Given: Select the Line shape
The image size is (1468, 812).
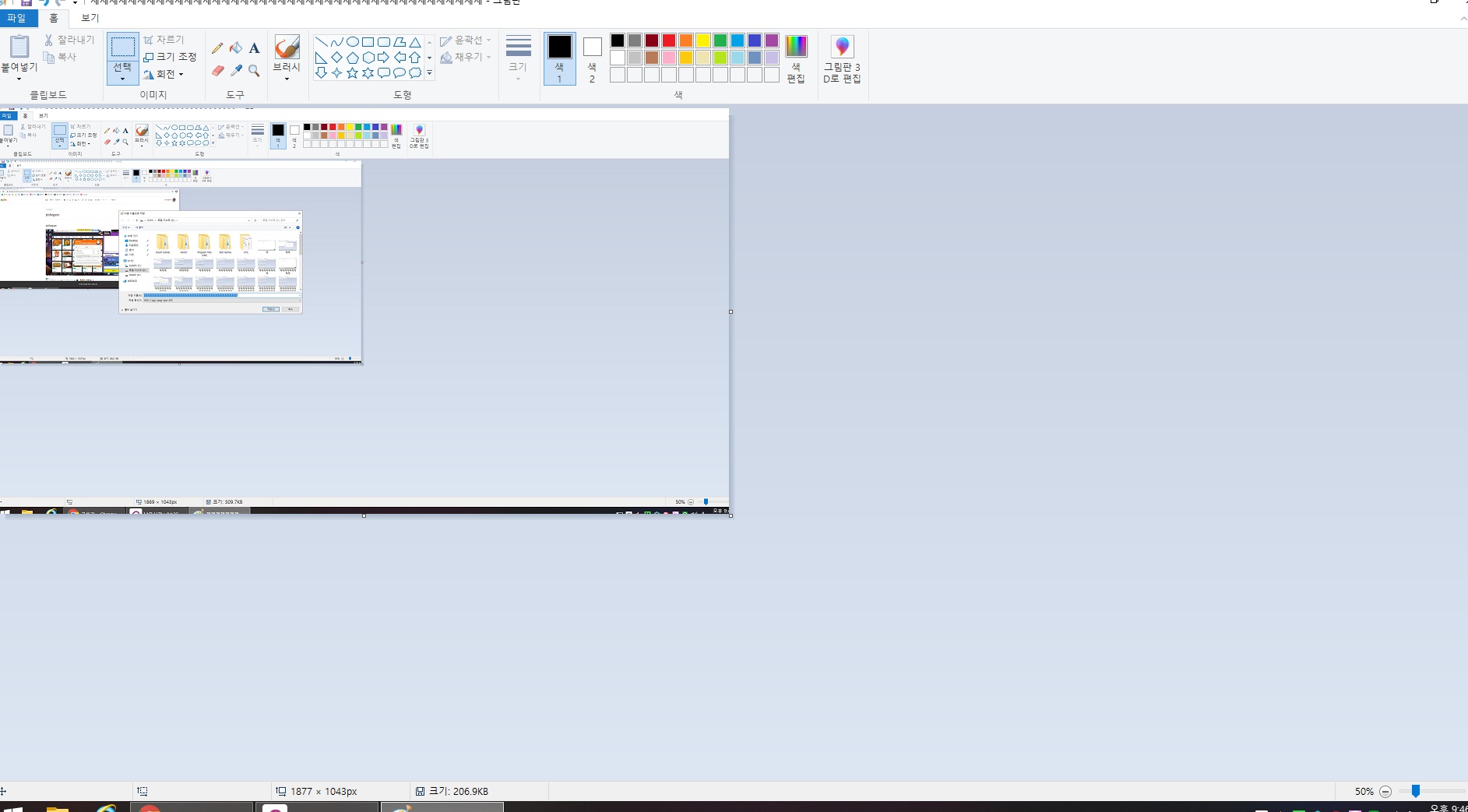Looking at the screenshot, I should 321,42.
